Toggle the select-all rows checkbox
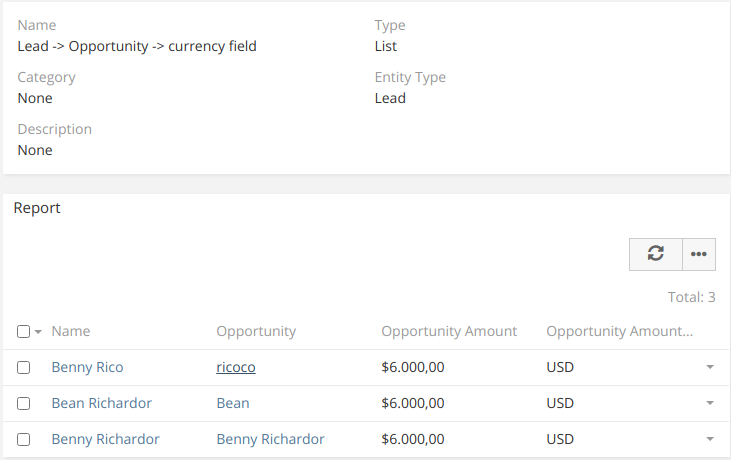Image resolution: width=731 pixels, height=460 pixels. (x=24, y=332)
